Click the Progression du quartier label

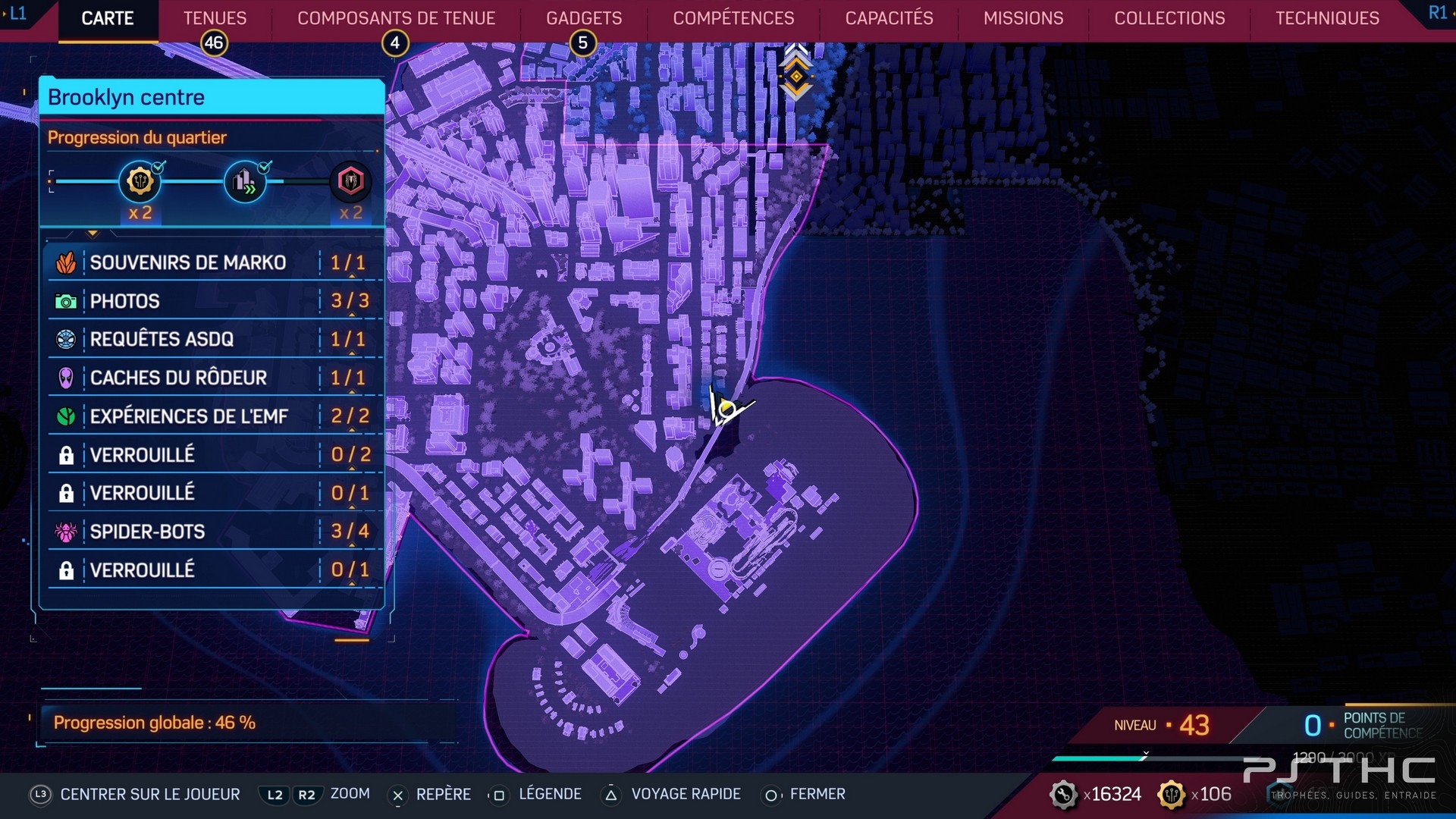(136, 137)
